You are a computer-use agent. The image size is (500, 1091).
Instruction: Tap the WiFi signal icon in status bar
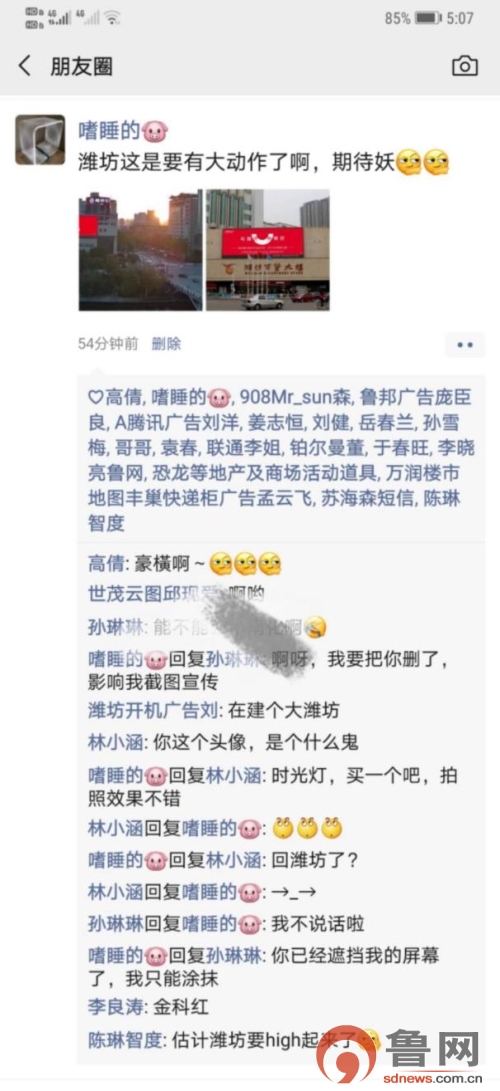tap(112, 17)
